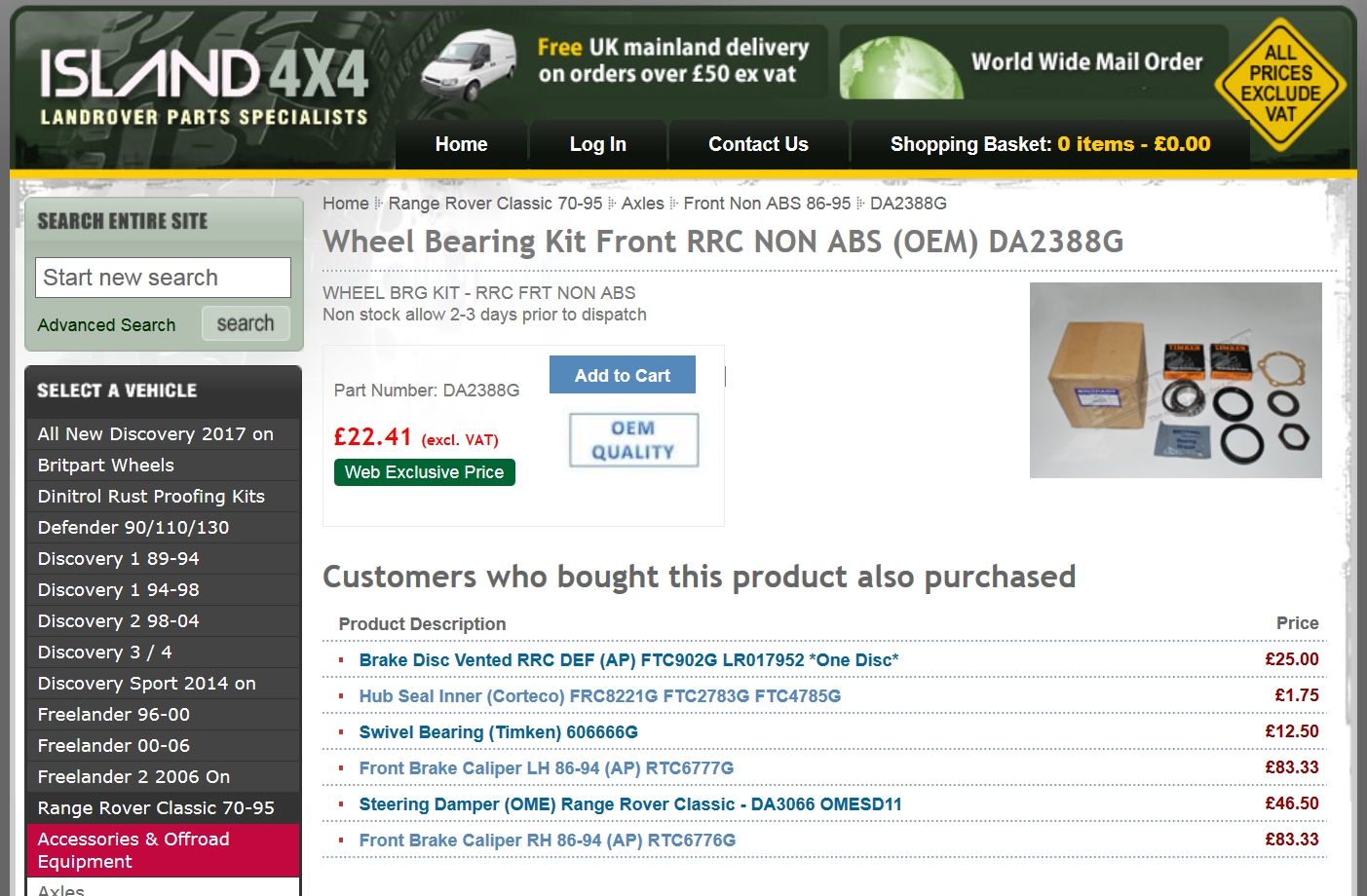View the Shopping Basket
1367x896 pixels.
click(x=1049, y=144)
